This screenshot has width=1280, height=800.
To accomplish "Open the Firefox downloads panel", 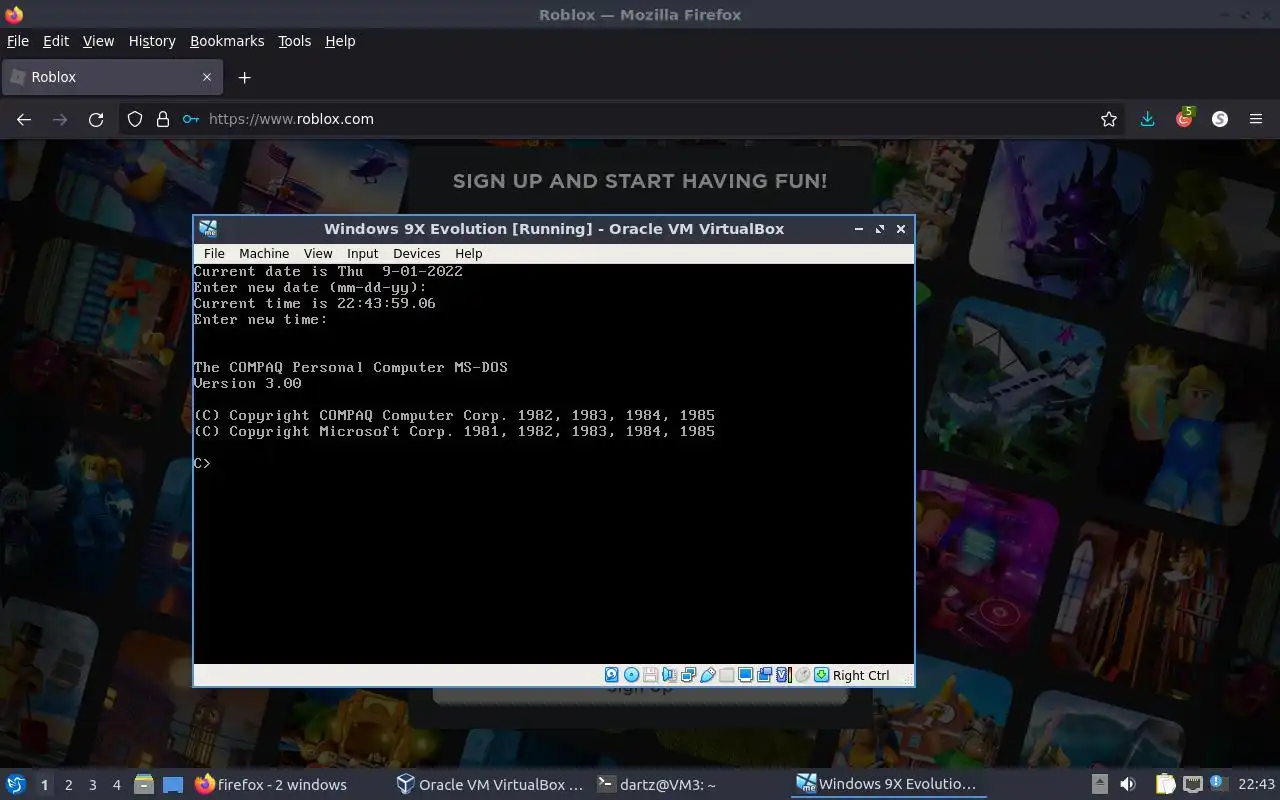I will coord(1147,119).
